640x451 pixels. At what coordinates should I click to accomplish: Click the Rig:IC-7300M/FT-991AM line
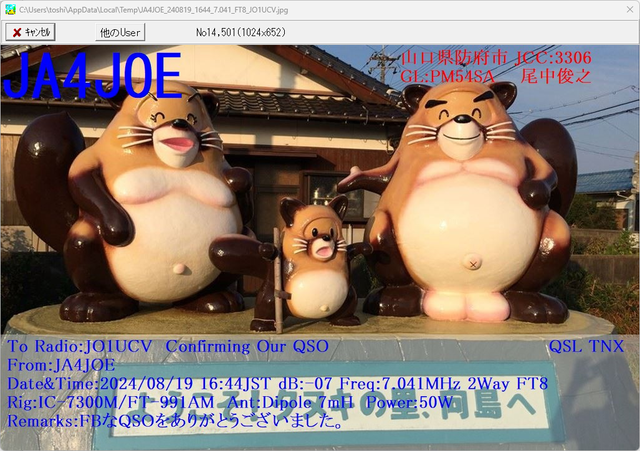(x=230, y=402)
